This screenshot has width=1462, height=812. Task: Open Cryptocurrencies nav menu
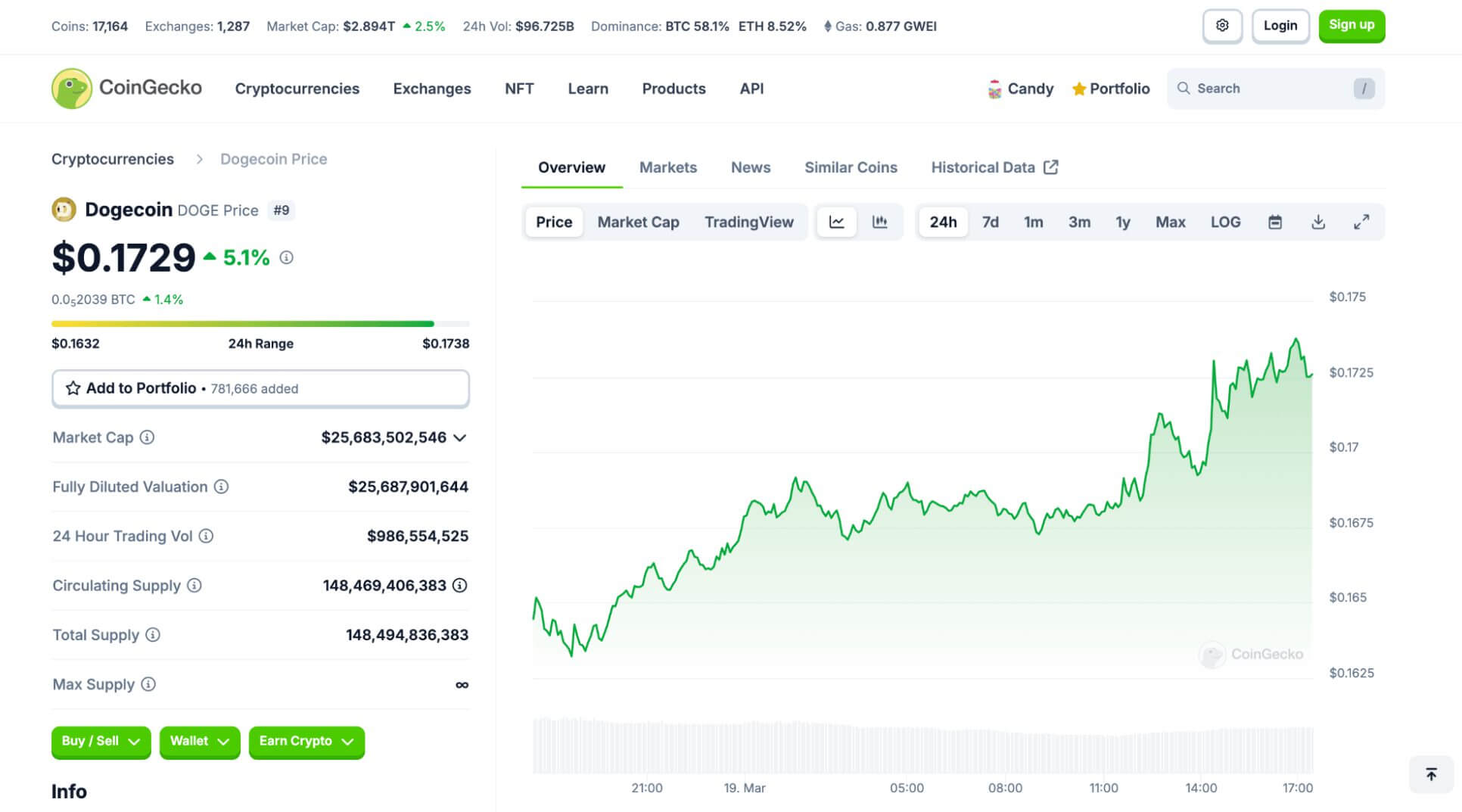297,89
